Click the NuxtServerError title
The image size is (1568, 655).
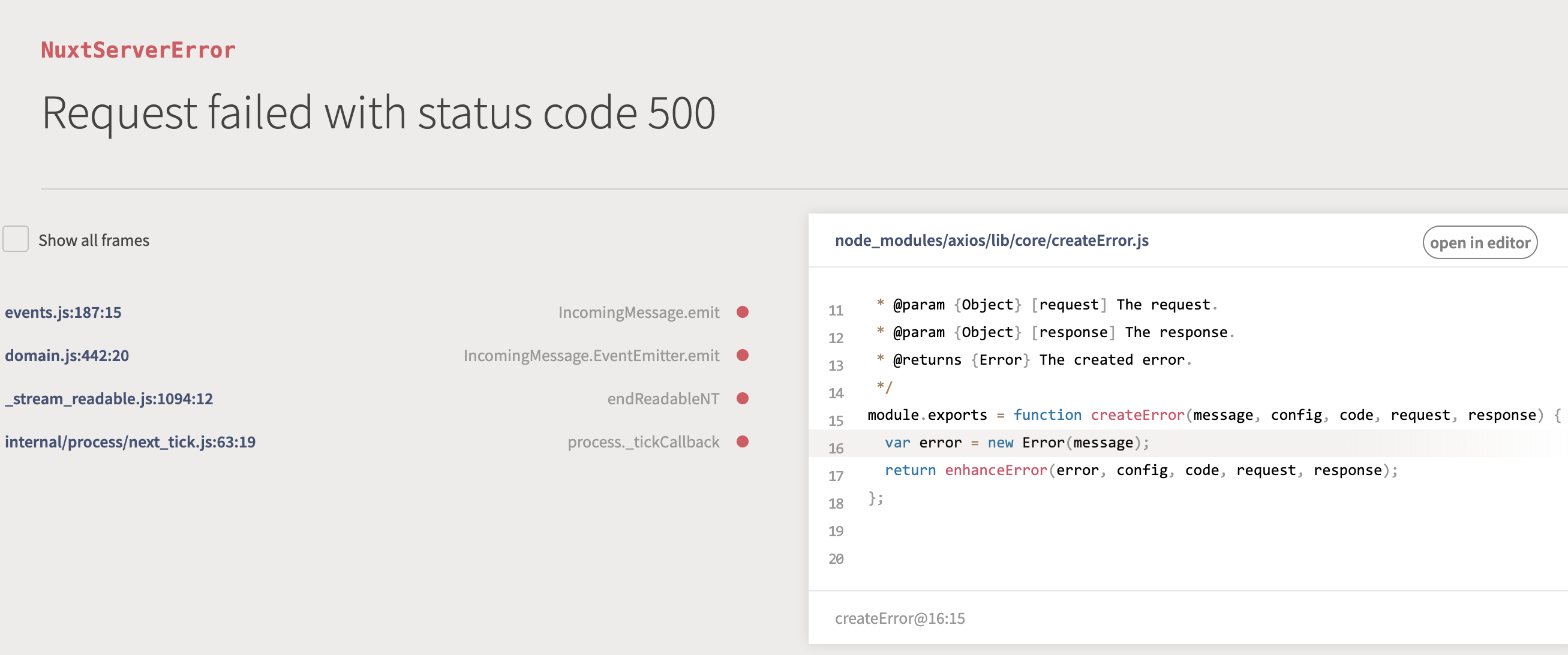(138, 50)
